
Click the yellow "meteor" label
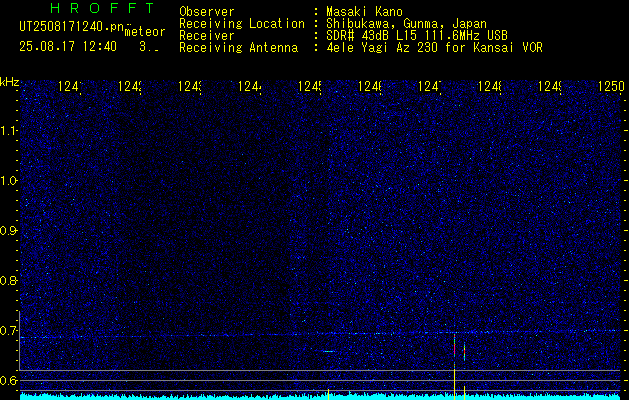[x=145, y=32]
